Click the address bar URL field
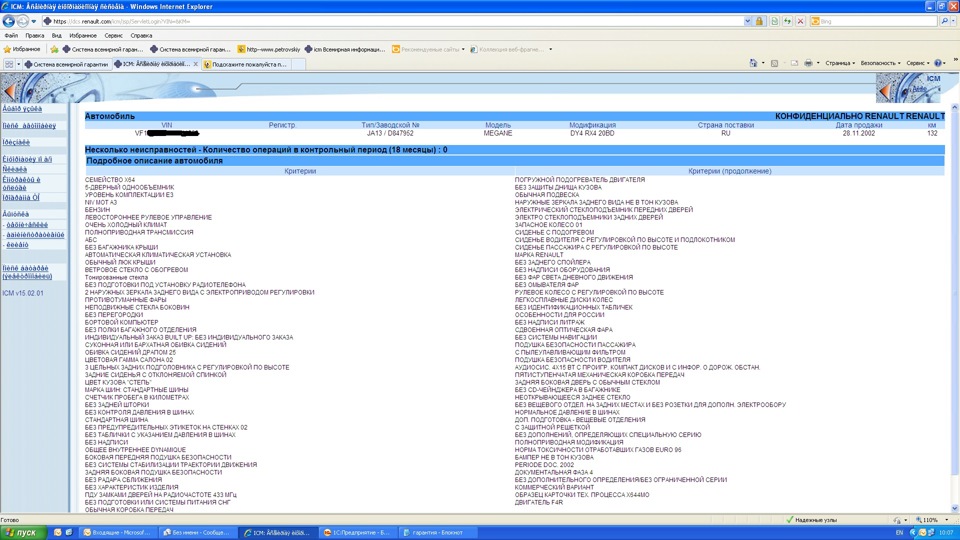960x540 pixels. (x=392, y=21)
